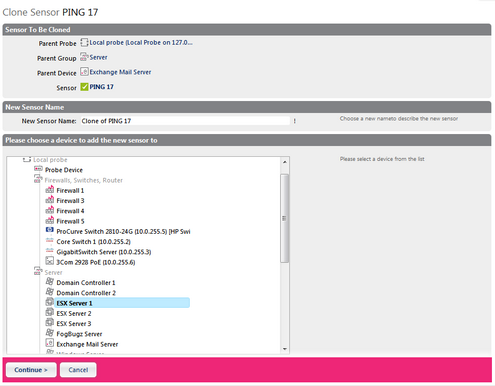Image resolution: width=495 pixels, height=386 pixels.
Task: Click the Firewall 1 device icon
Action: (50, 190)
